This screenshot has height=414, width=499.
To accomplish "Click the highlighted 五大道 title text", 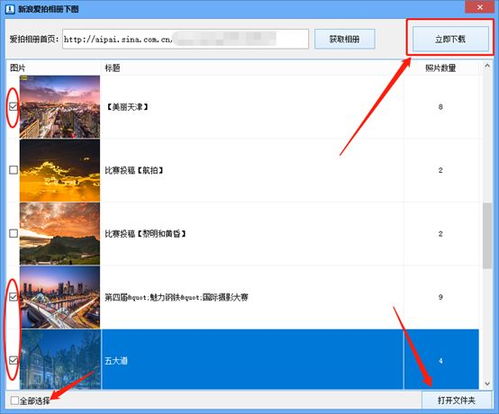I will click(116, 361).
